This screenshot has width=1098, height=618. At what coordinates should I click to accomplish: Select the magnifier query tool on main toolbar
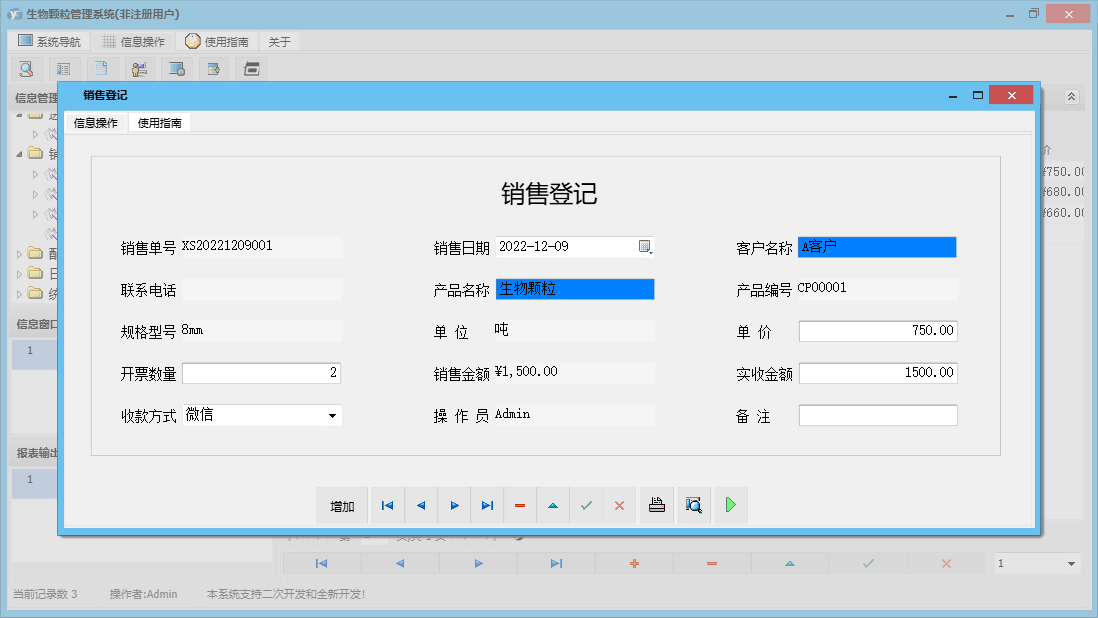click(x=25, y=69)
